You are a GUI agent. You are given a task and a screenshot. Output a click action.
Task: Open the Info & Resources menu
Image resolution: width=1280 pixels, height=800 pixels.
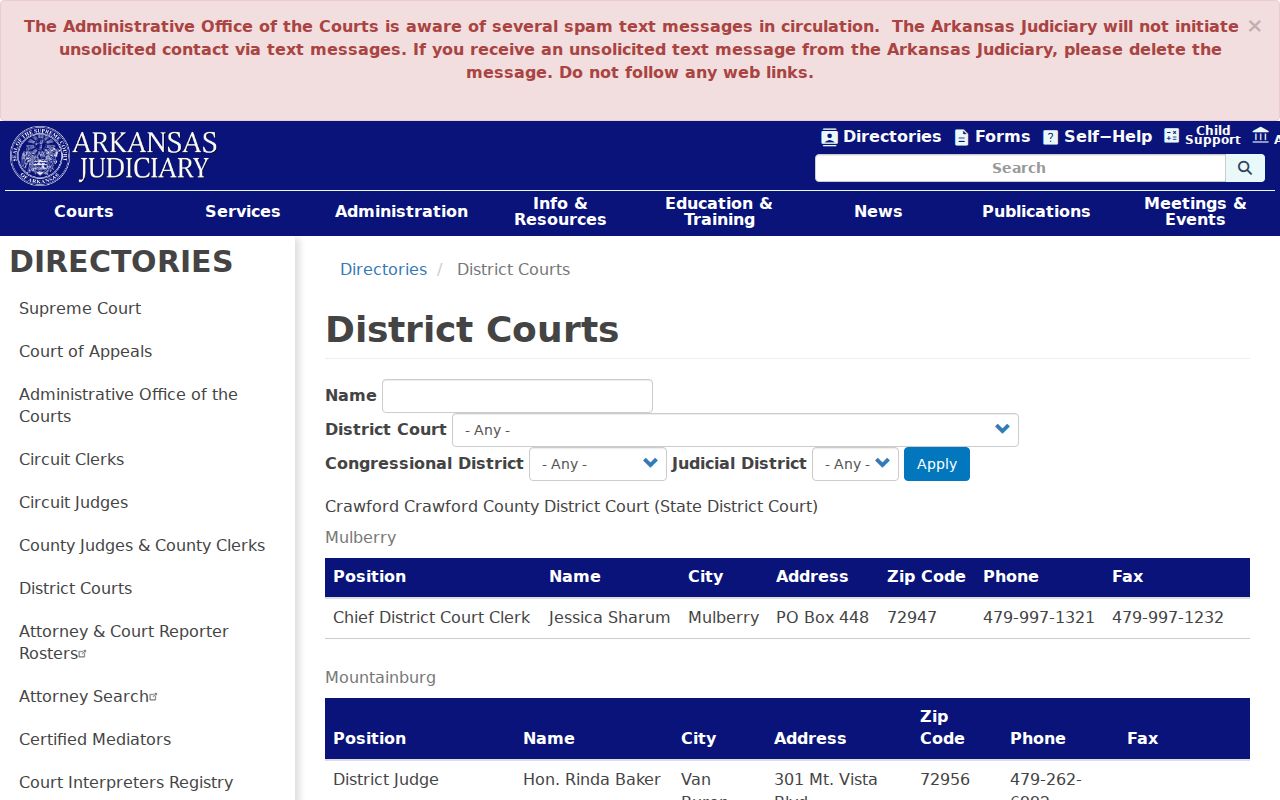pyautogui.click(x=560, y=211)
